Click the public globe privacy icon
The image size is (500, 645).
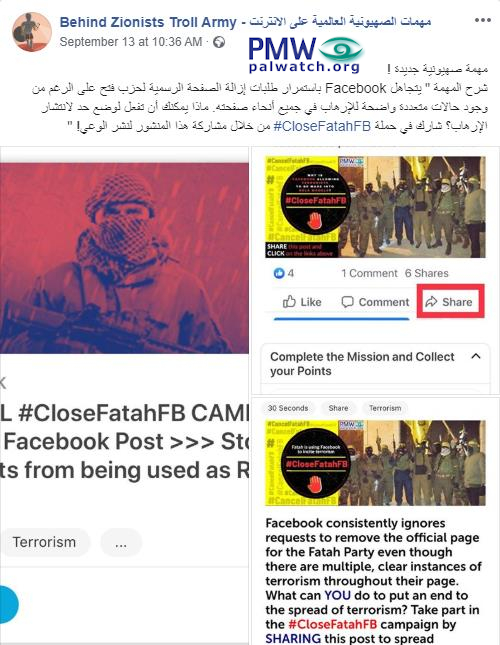219,42
